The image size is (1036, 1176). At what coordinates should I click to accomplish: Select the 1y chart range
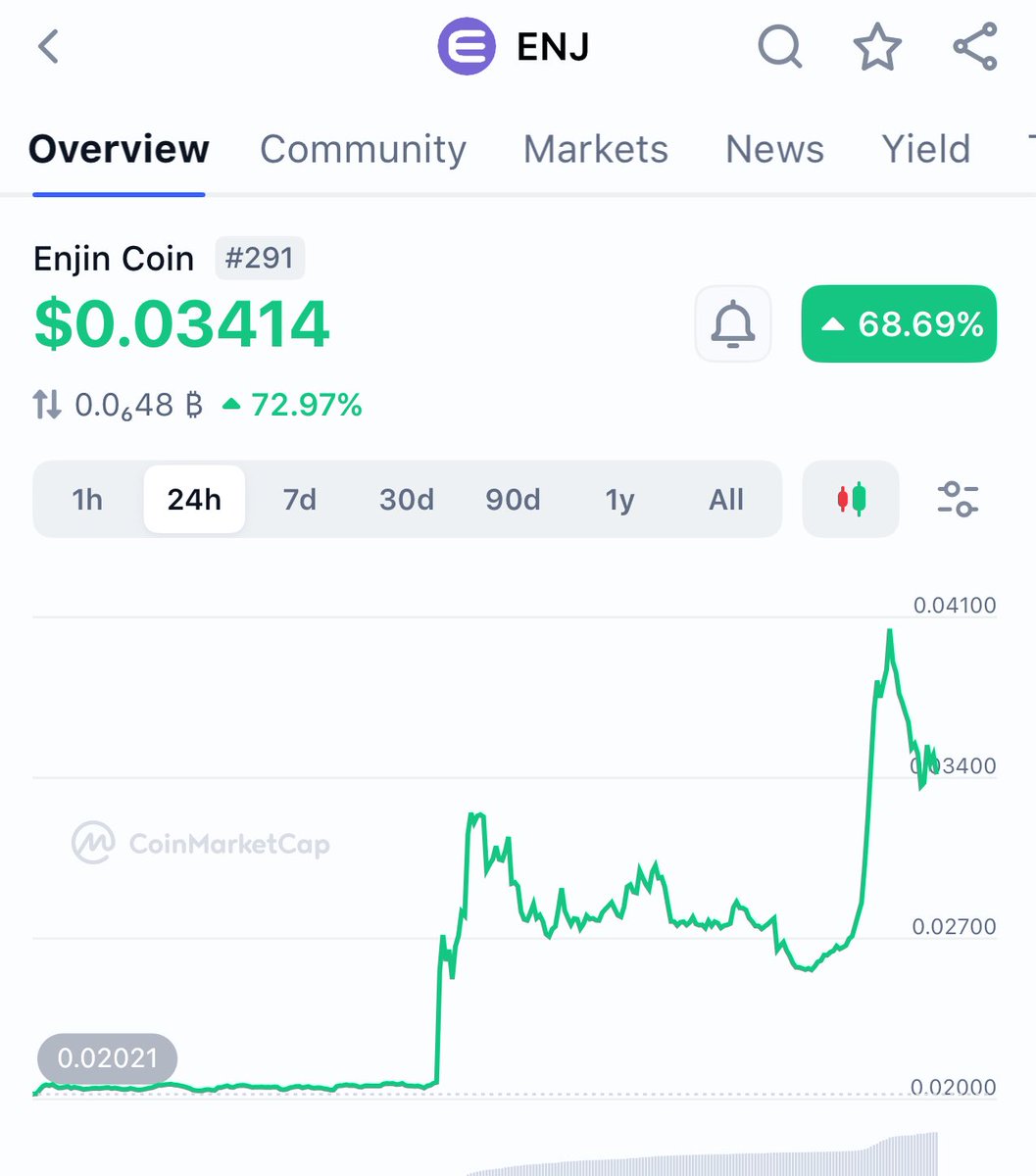pyautogui.click(x=619, y=500)
